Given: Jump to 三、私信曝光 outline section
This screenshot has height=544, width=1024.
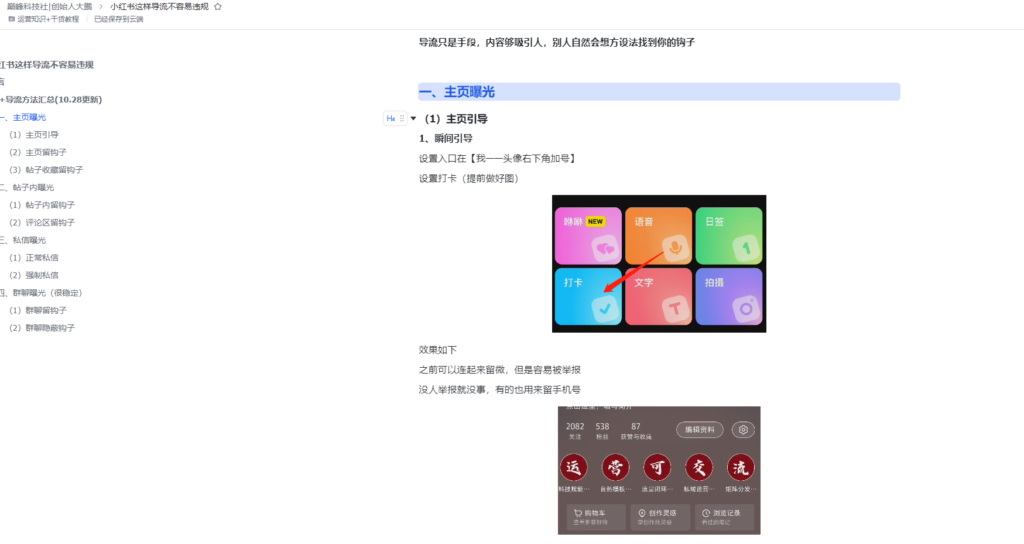Looking at the screenshot, I should [x=24, y=240].
